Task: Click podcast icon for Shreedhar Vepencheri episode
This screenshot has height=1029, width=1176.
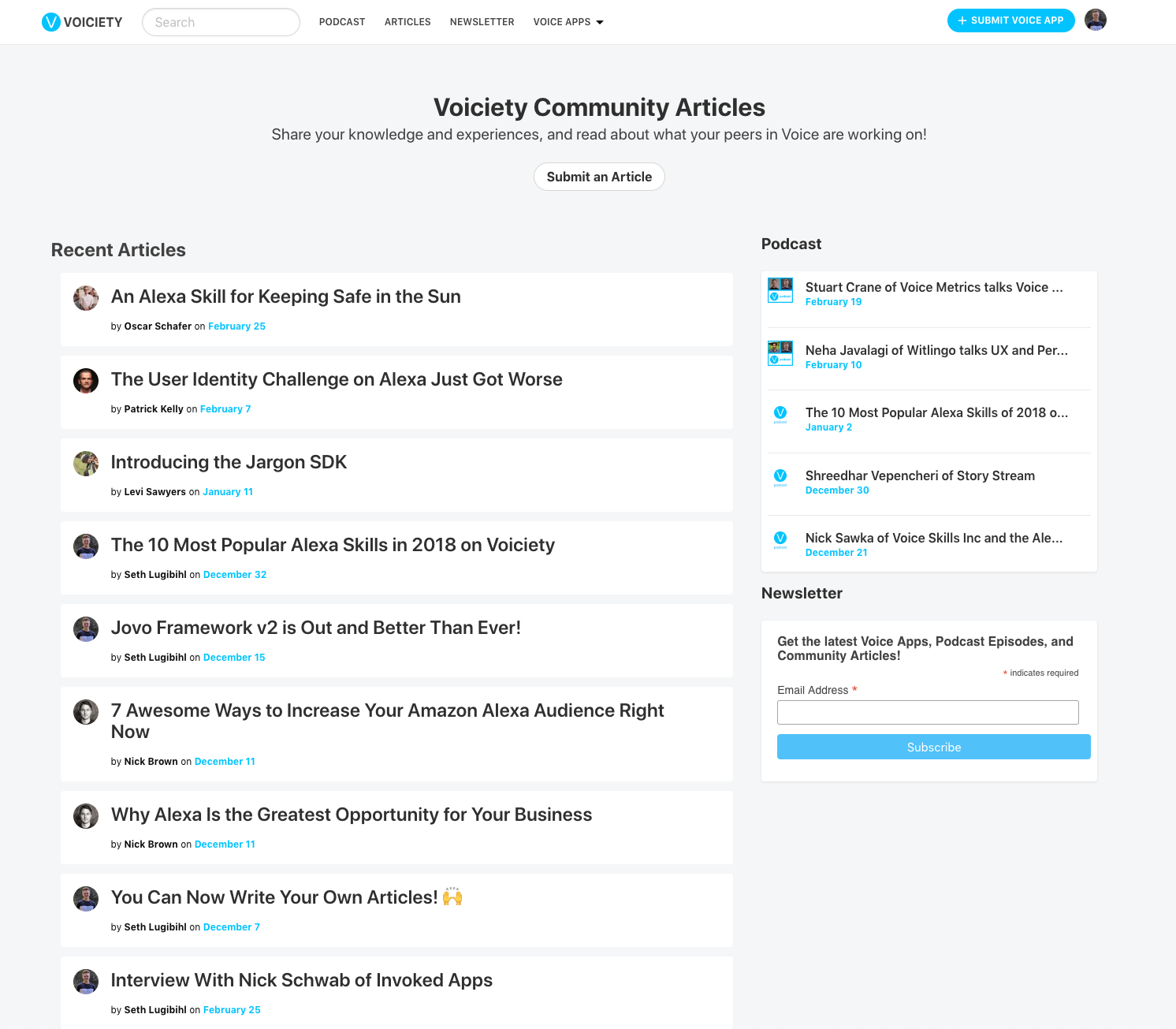Action: [780, 479]
